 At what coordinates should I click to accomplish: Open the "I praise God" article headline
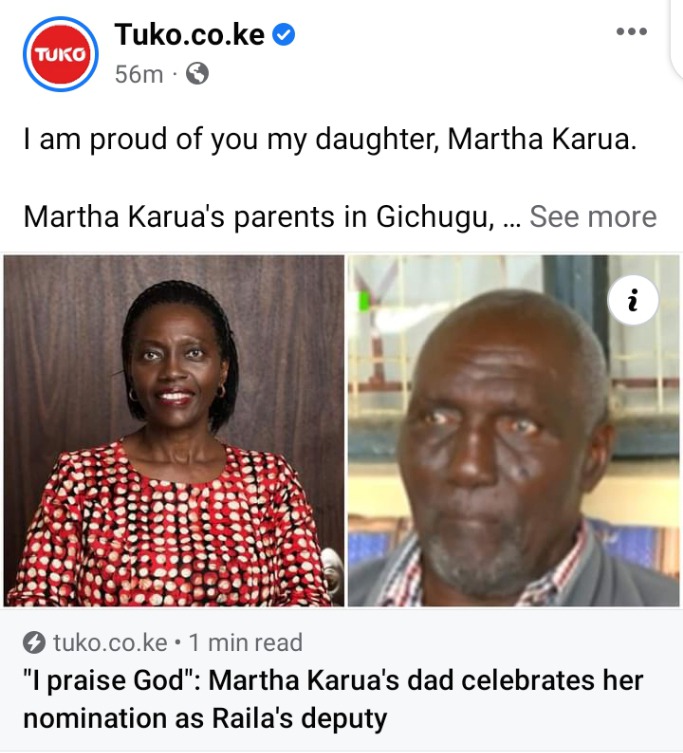click(x=333, y=699)
